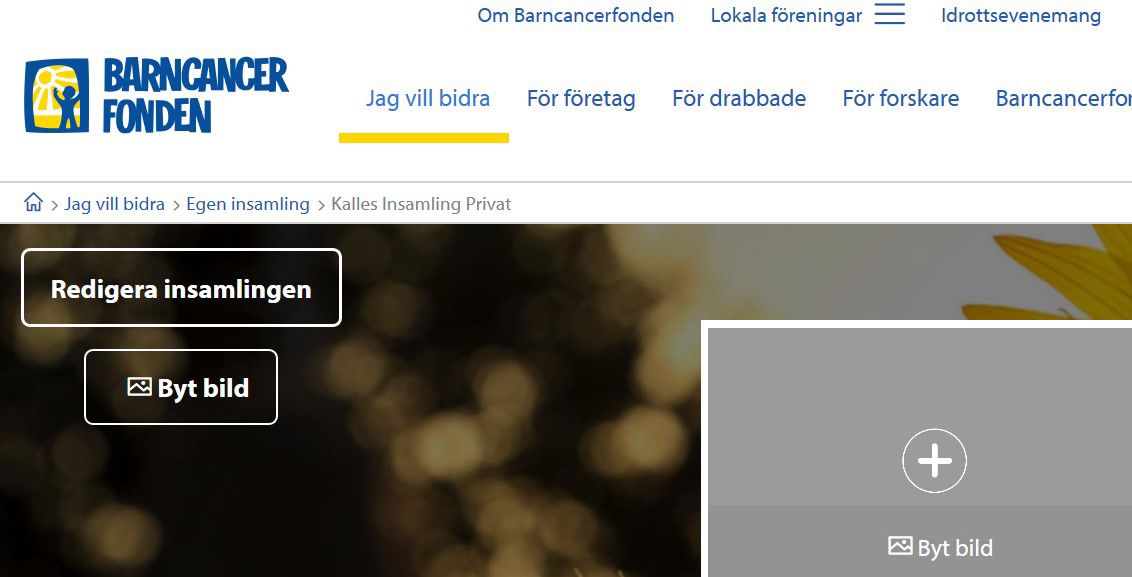Open the Om Barncancerfonden link
This screenshot has height=577, width=1132.
coord(575,15)
